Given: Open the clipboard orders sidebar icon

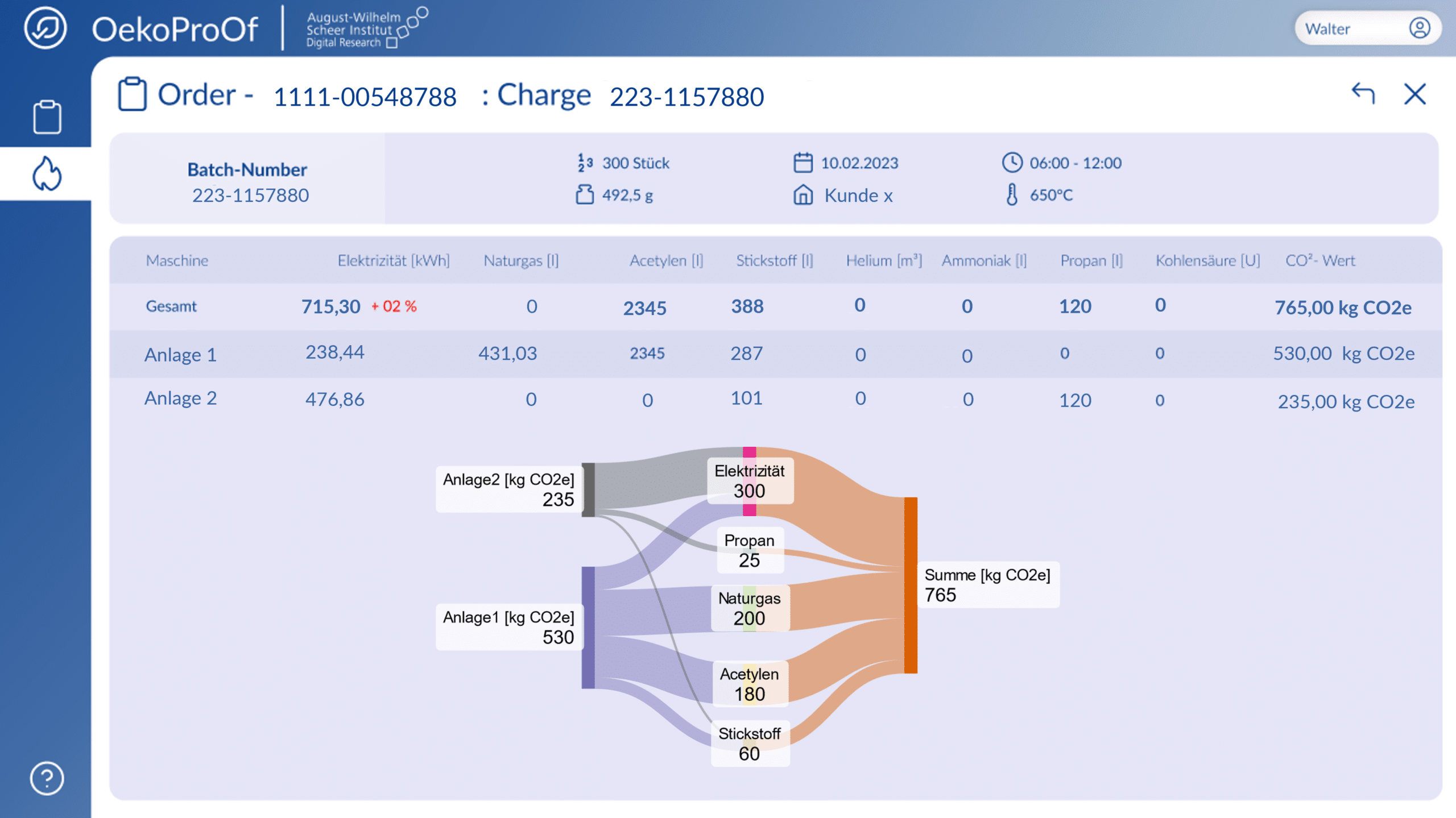Looking at the screenshot, I should click(x=47, y=117).
